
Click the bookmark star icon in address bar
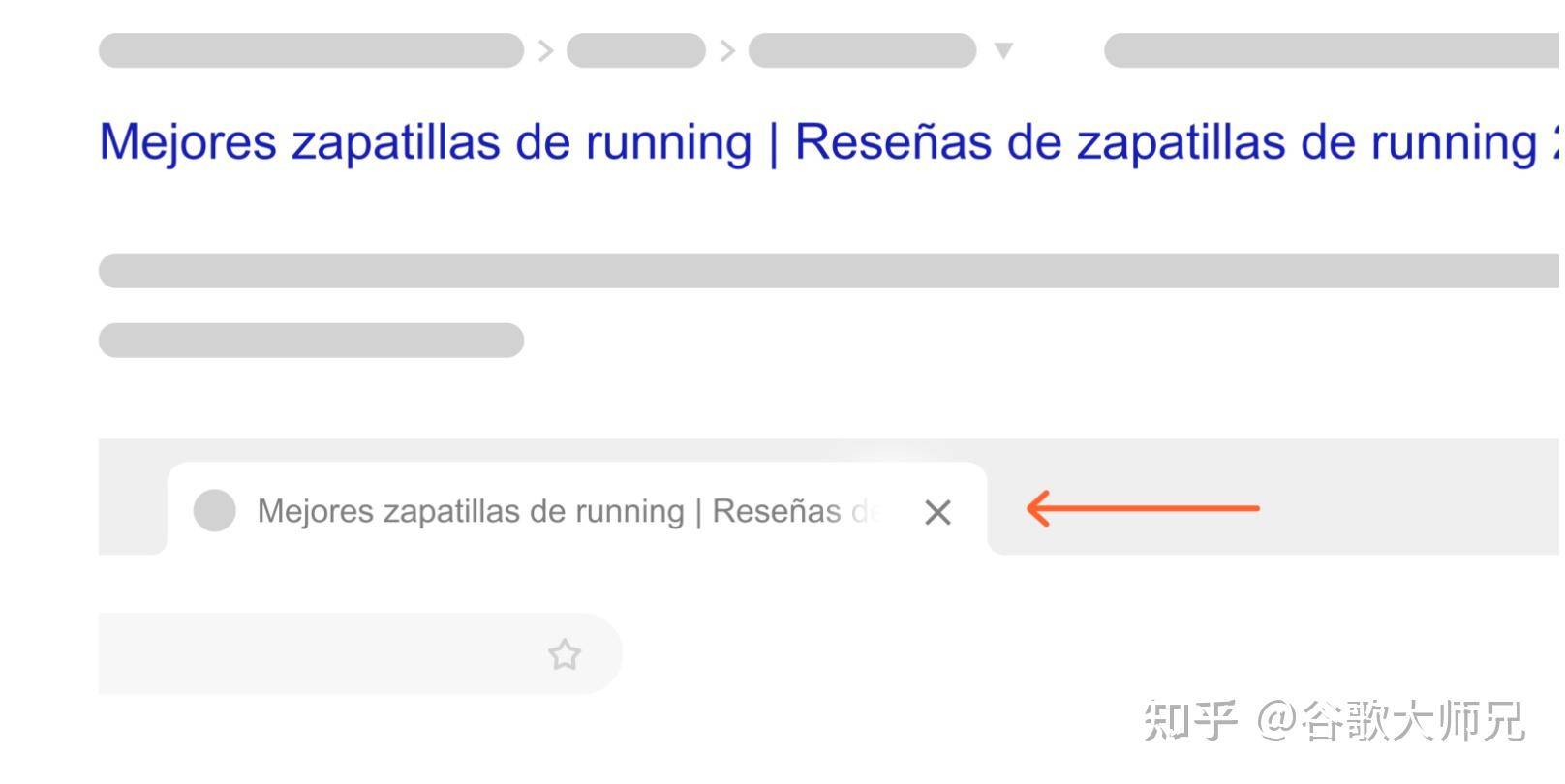pyautogui.click(x=564, y=655)
